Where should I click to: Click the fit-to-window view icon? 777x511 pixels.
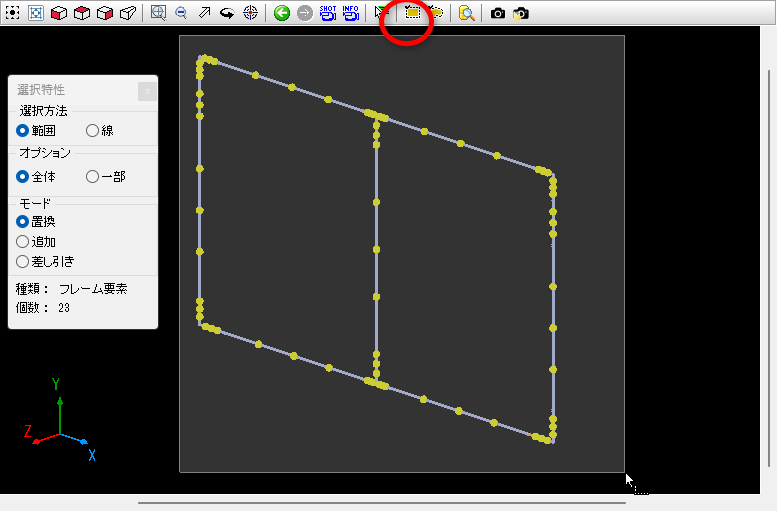click(x=36, y=13)
